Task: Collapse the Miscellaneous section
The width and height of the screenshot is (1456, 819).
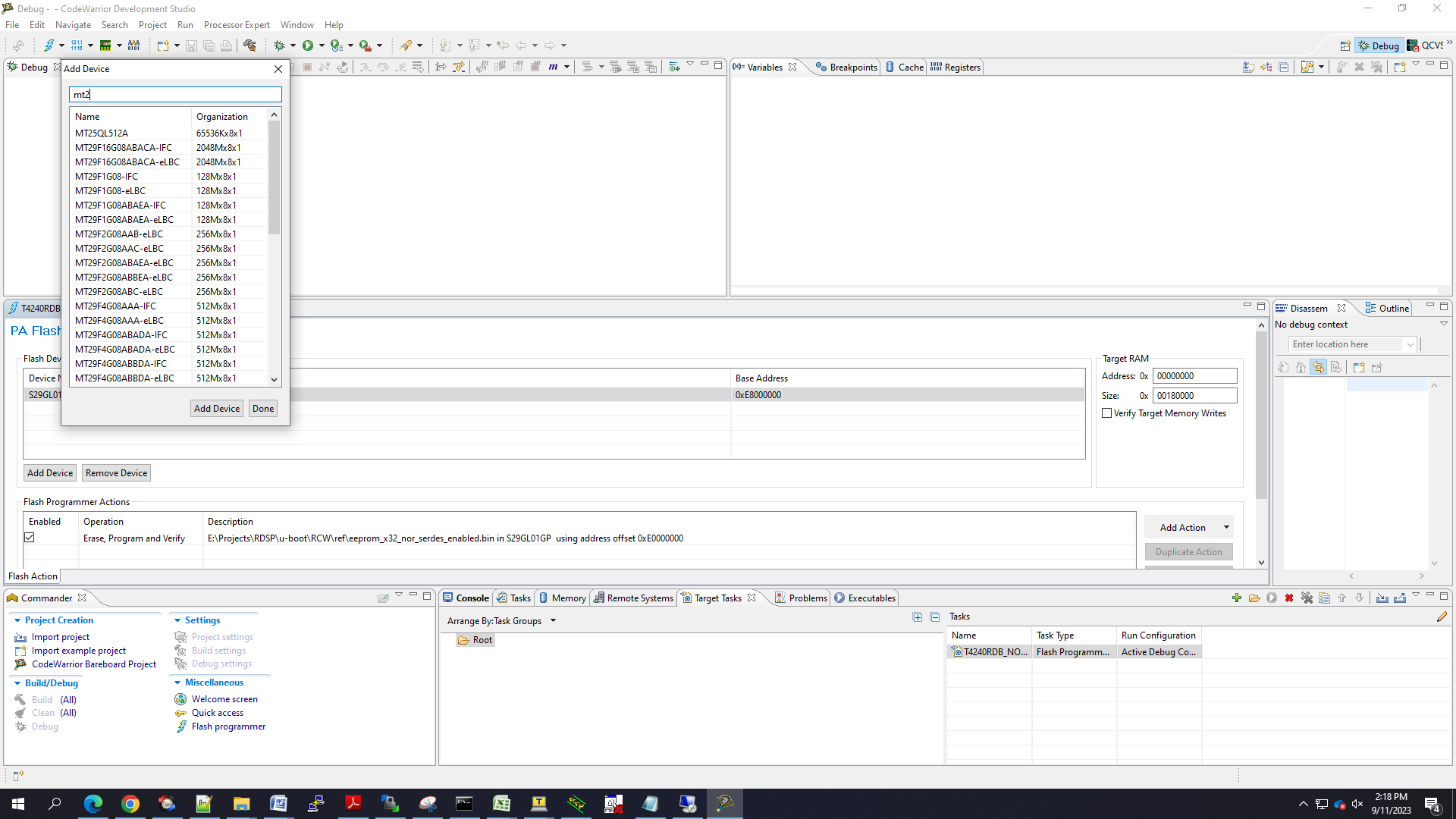Action: pos(177,682)
